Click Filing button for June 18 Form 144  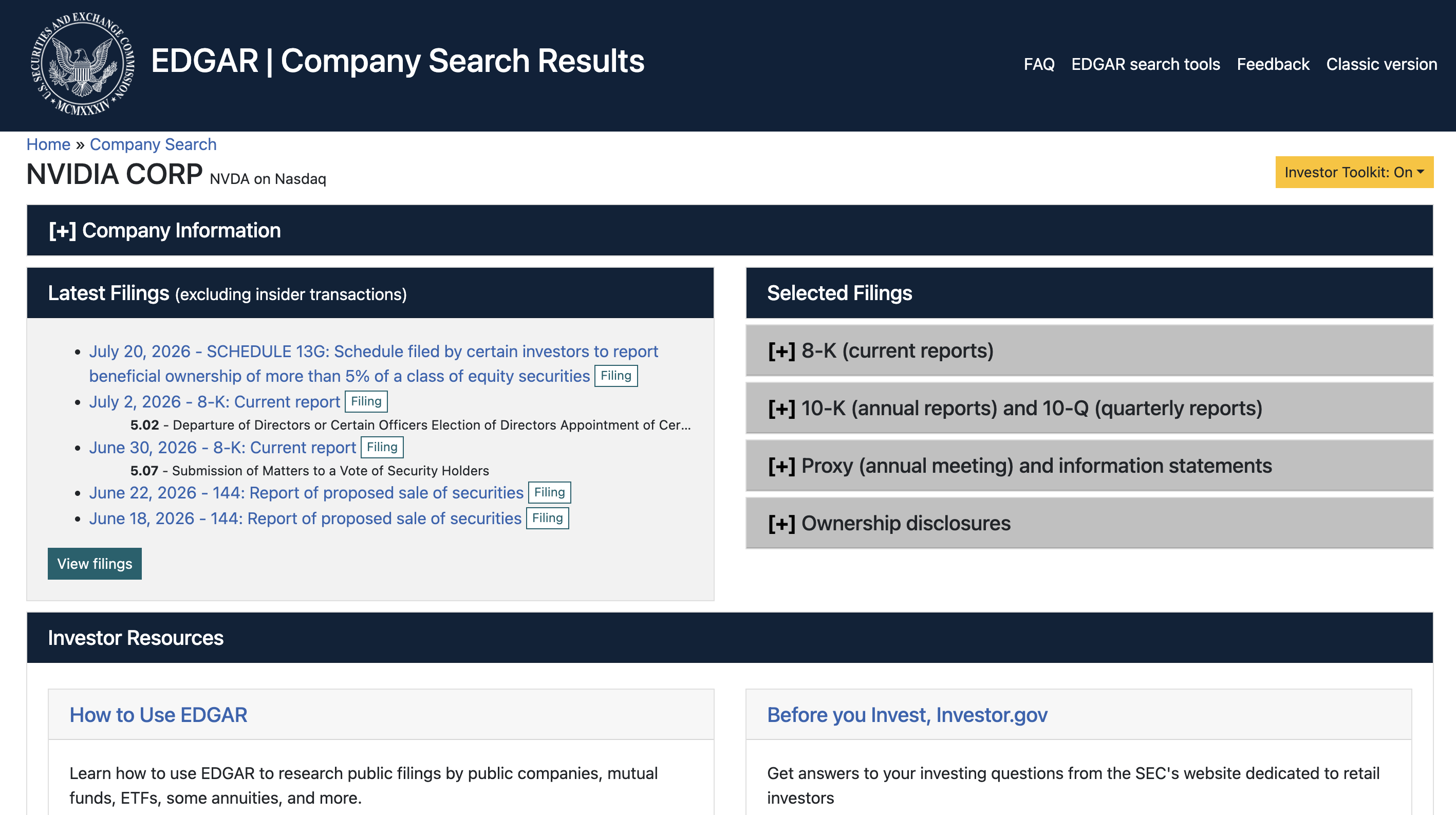click(x=548, y=519)
